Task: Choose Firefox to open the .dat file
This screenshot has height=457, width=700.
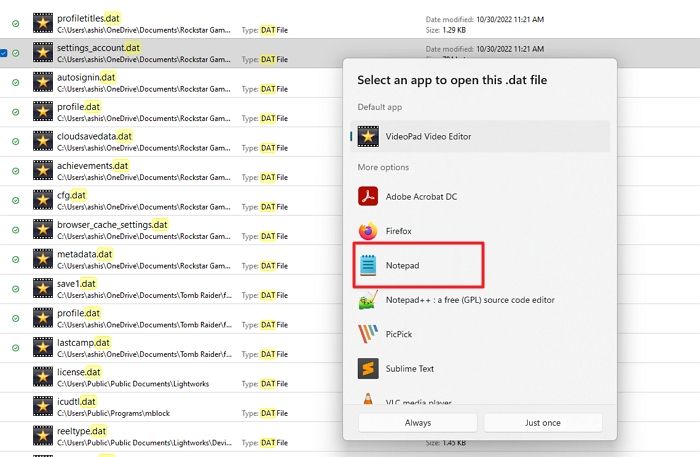Action: point(480,231)
